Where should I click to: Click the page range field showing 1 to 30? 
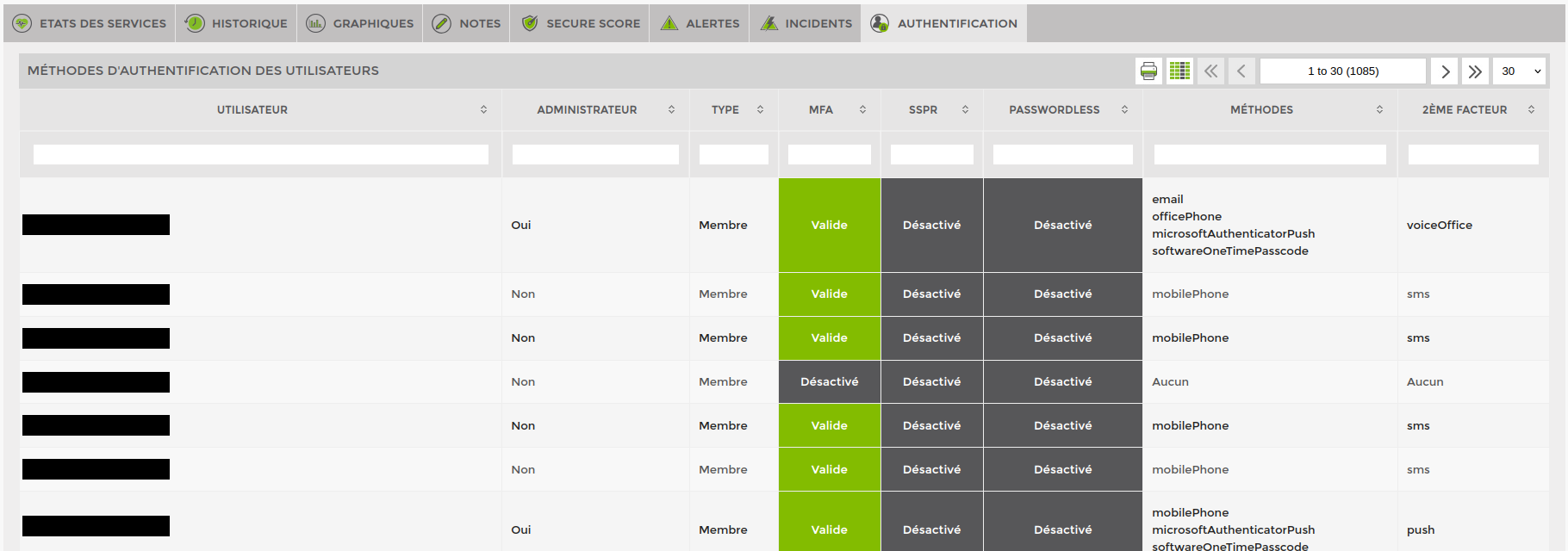point(1342,71)
